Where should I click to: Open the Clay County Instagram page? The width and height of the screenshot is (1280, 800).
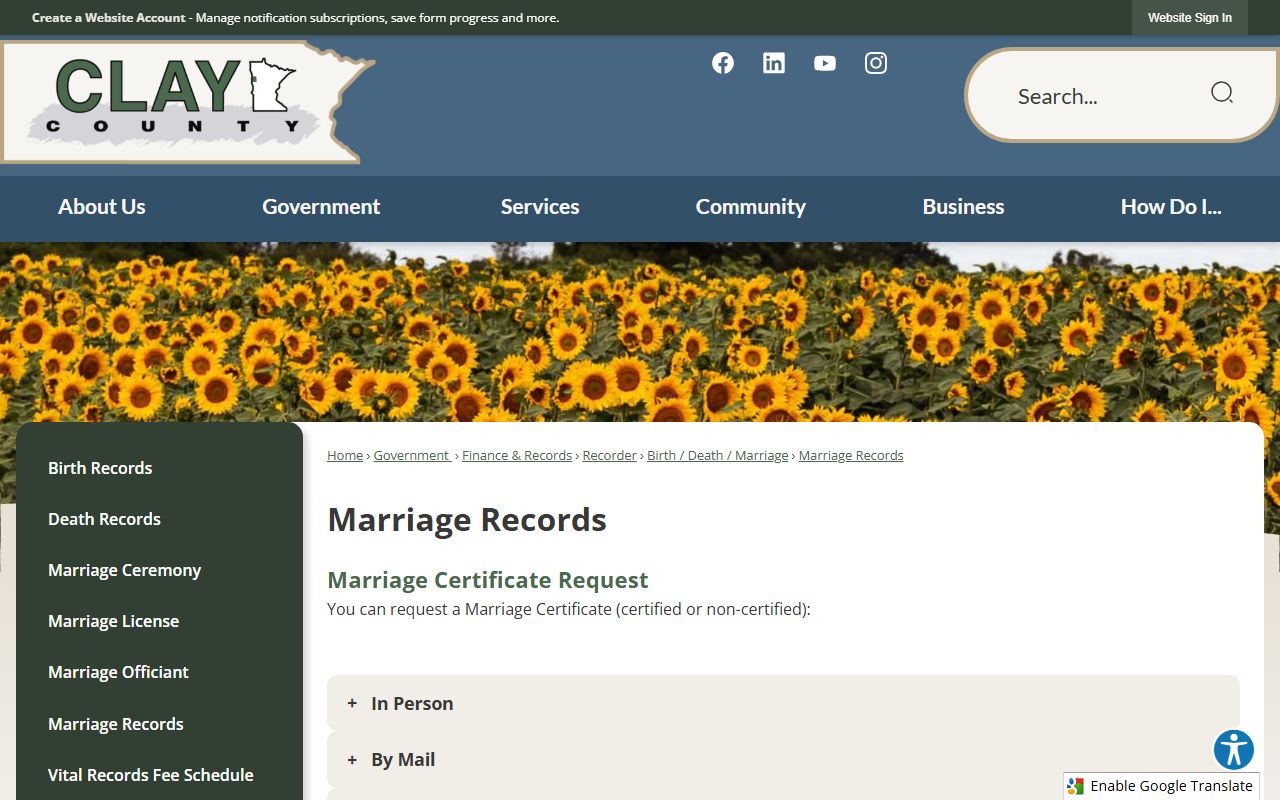click(x=876, y=63)
